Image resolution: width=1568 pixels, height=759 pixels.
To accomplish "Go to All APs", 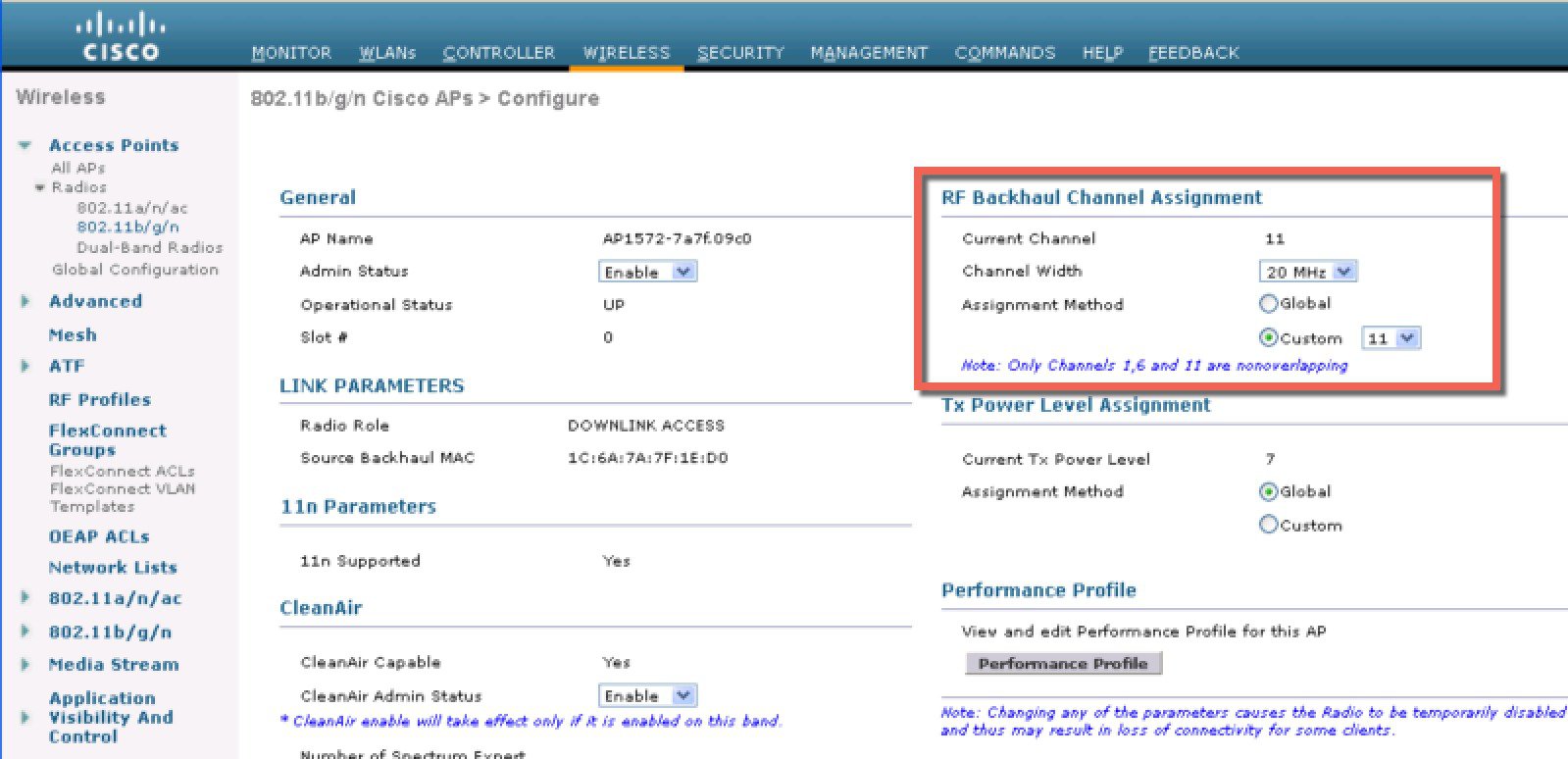I will point(78,168).
